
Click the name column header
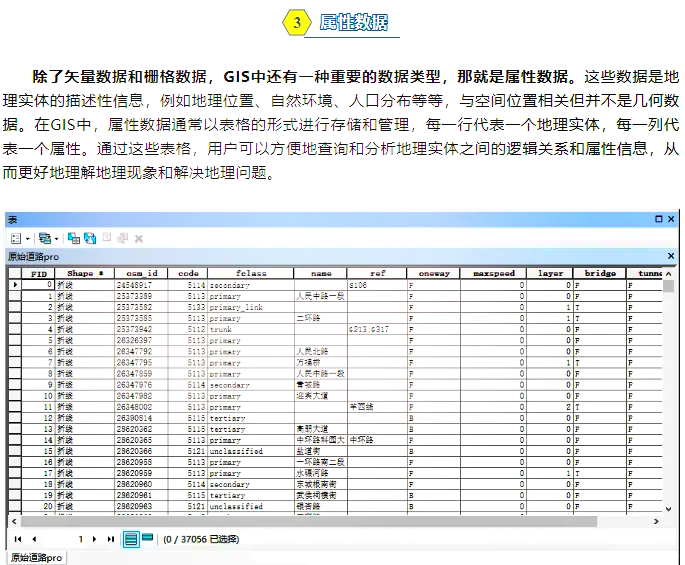(x=321, y=274)
